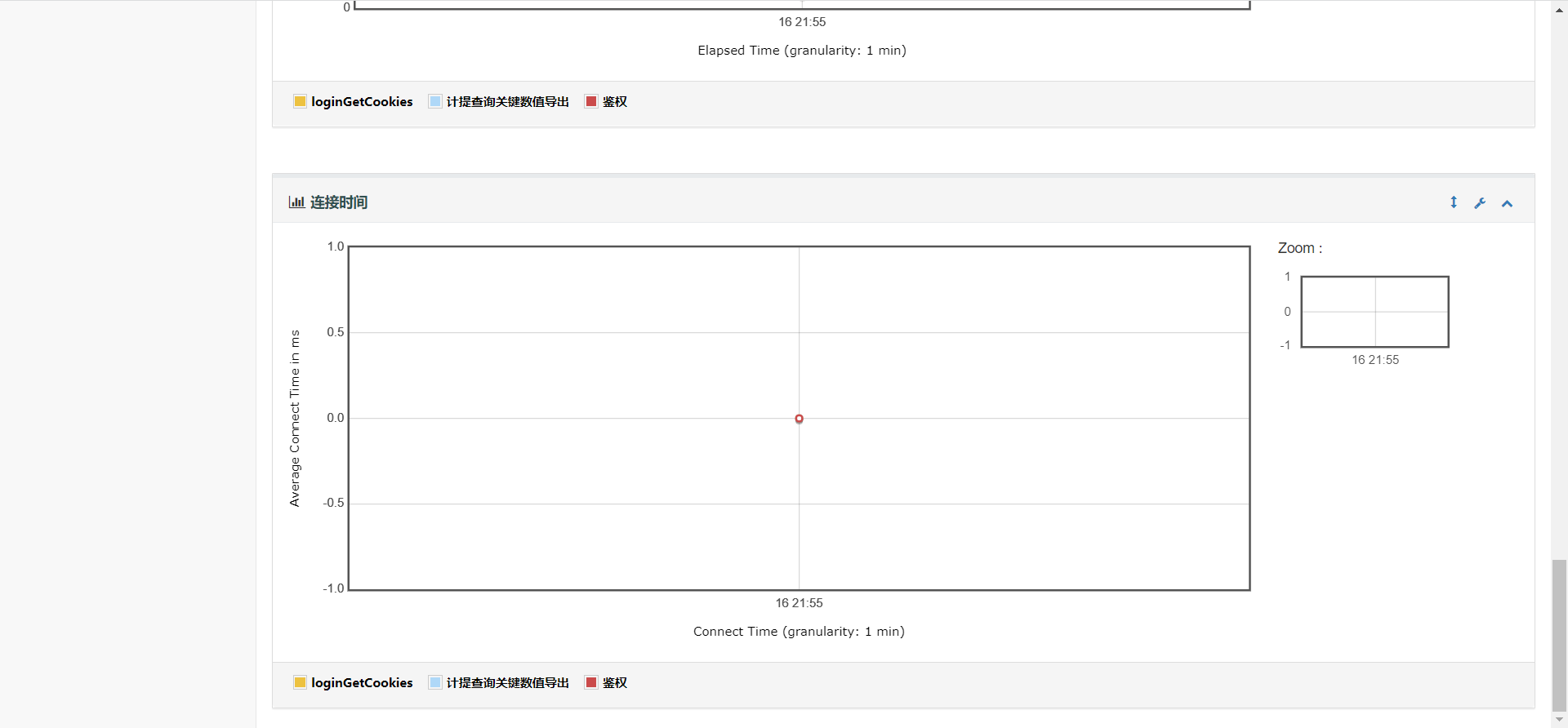
Task: Click the scrollbar down arrow
Action: click(x=1560, y=720)
